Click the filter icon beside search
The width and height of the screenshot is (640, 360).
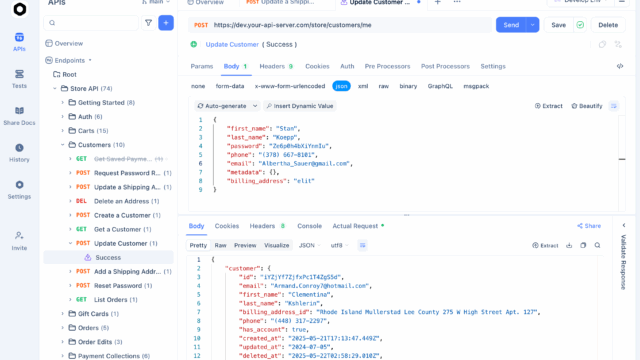point(149,23)
